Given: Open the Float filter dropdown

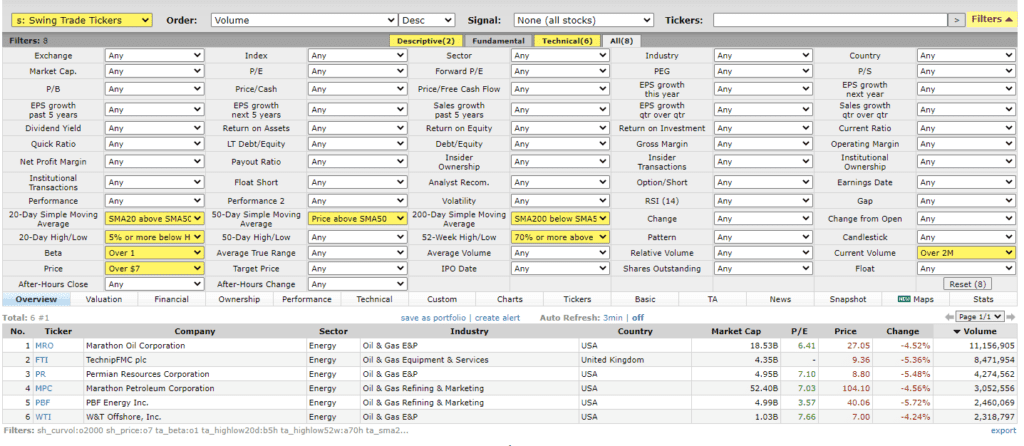Looking at the screenshot, I should [x=967, y=268].
